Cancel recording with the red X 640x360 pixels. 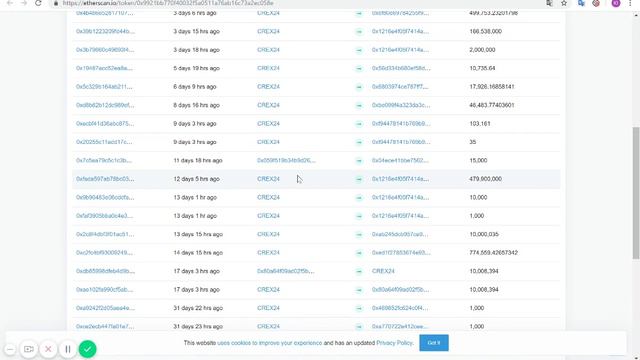coord(48,349)
